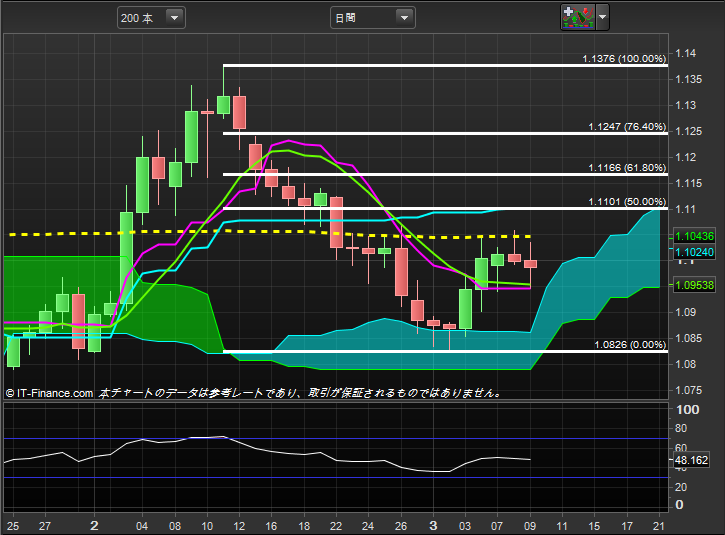Click the date label 21 on axis
The width and height of the screenshot is (725, 535).
[x=658, y=526]
